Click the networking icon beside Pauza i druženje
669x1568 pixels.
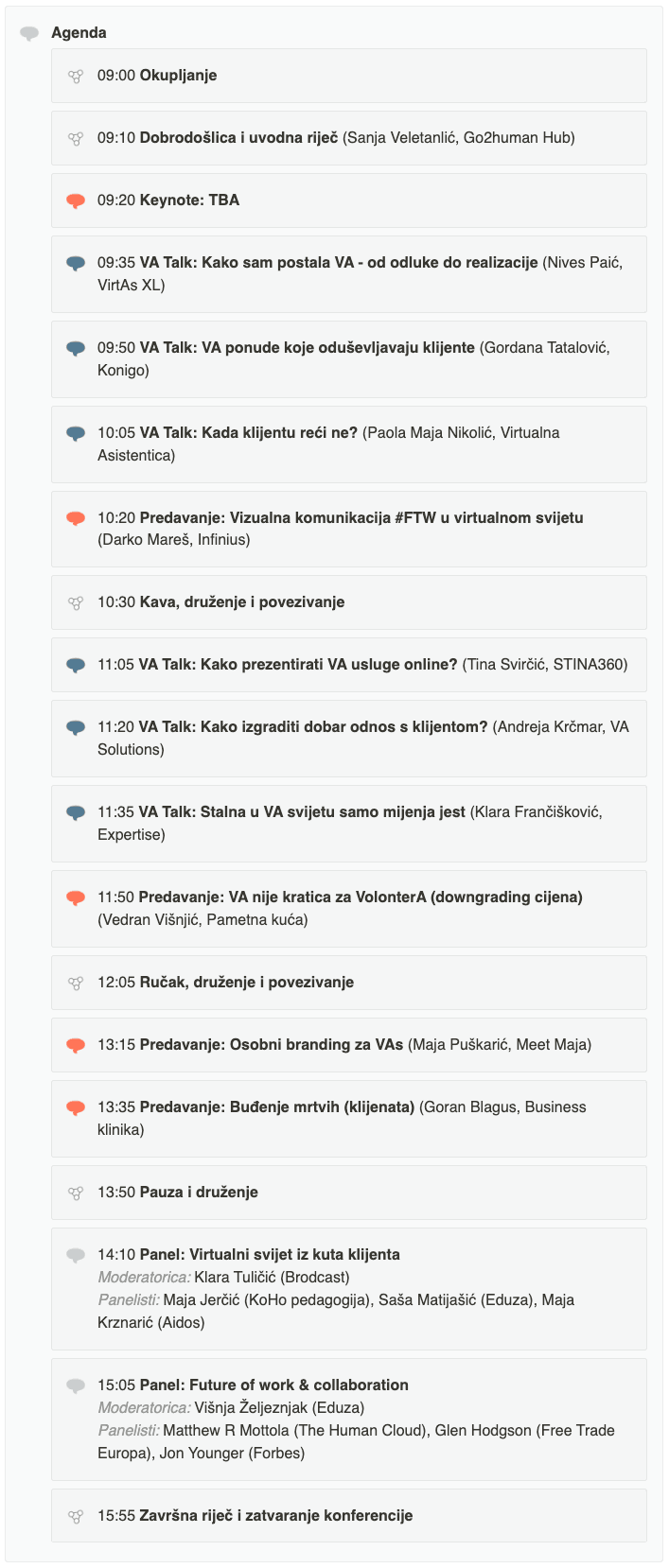pyautogui.click(x=76, y=1193)
